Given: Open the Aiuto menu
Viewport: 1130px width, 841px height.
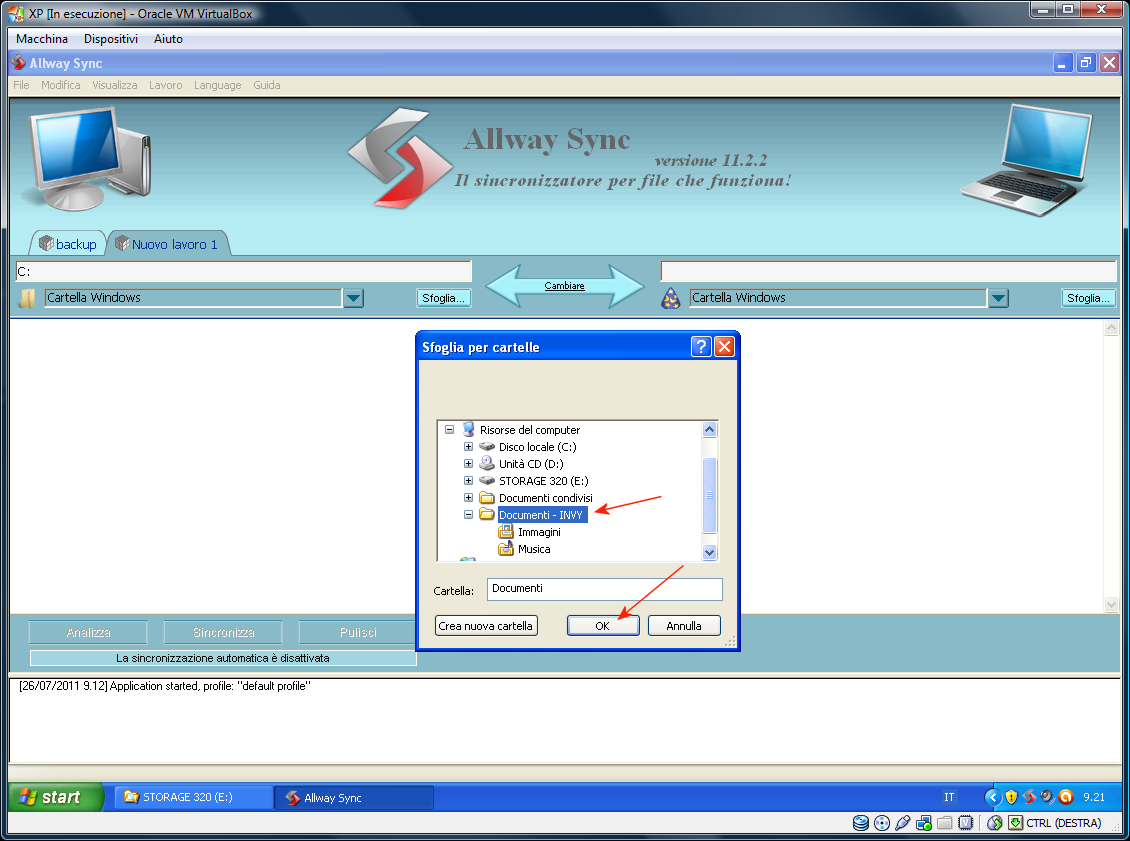Looking at the screenshot, I should 169,39.
